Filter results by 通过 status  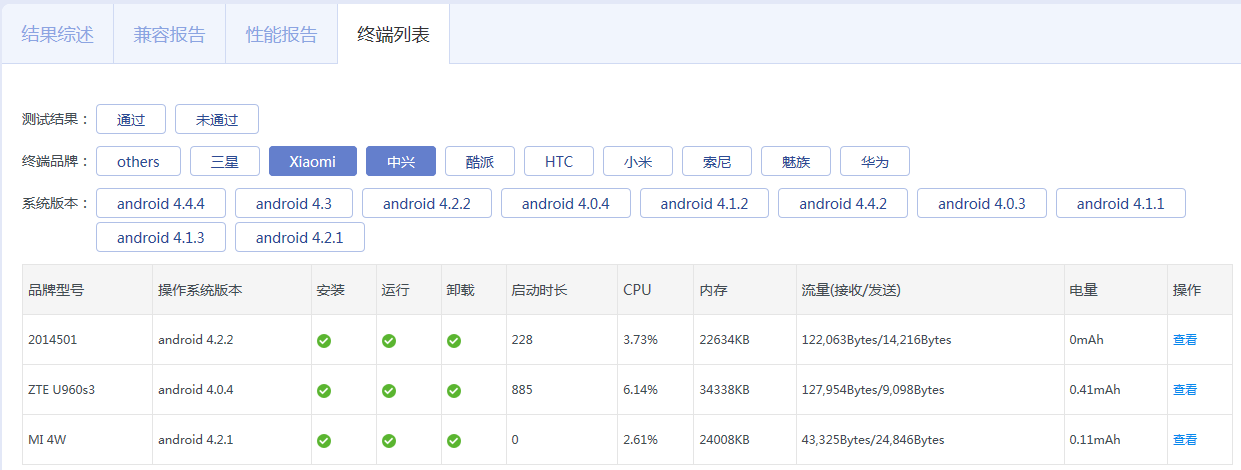(x=131, y=119)
